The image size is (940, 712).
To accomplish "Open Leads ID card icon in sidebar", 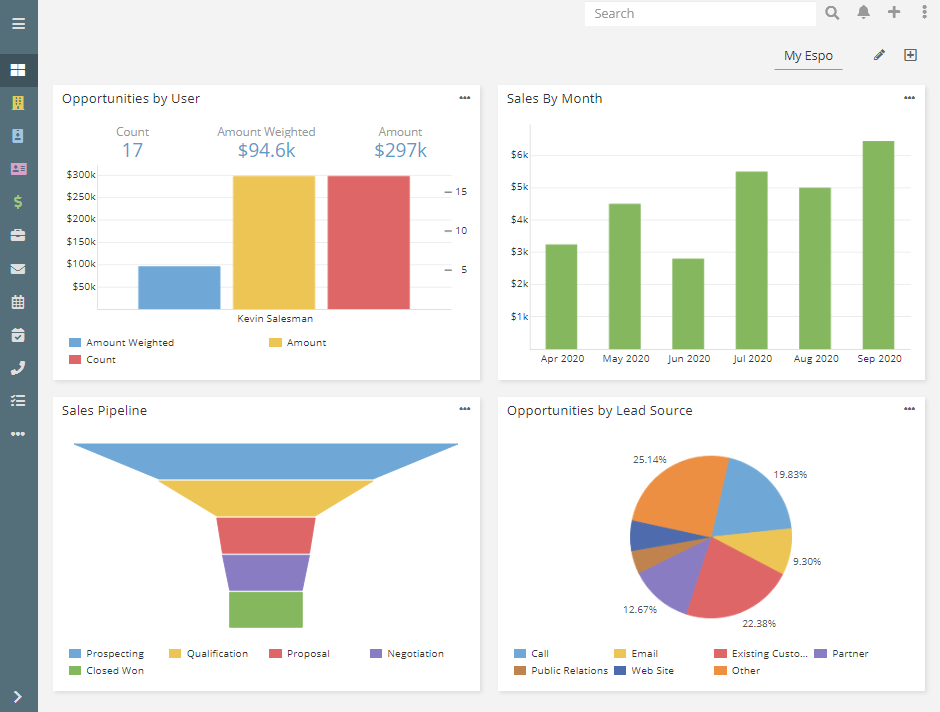I will click(18, 169).
